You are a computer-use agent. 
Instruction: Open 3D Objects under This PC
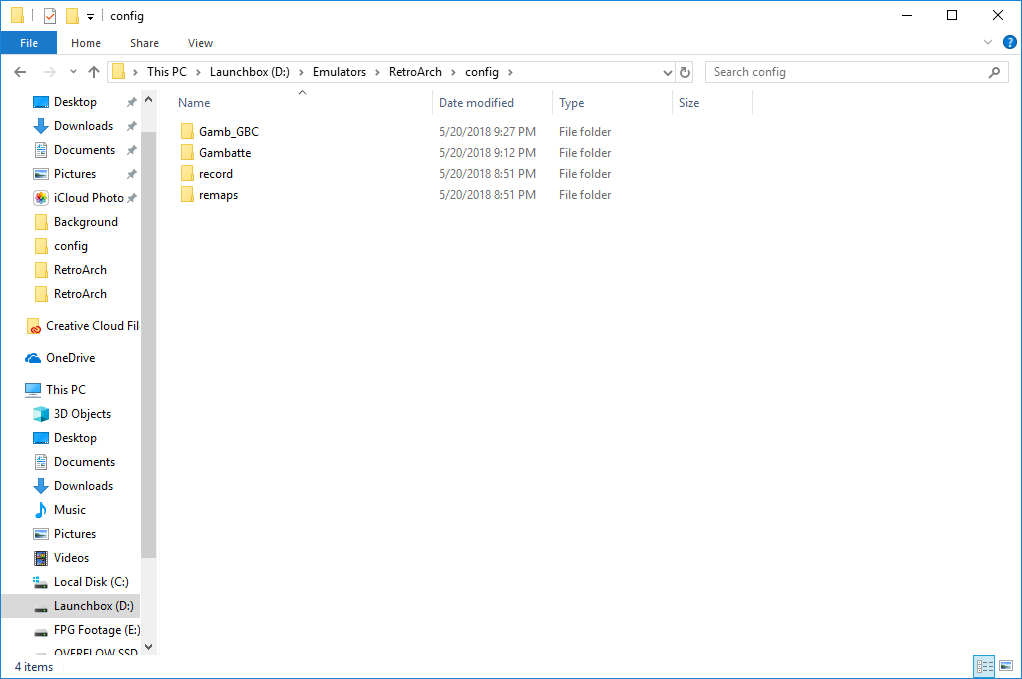[82, 414]
